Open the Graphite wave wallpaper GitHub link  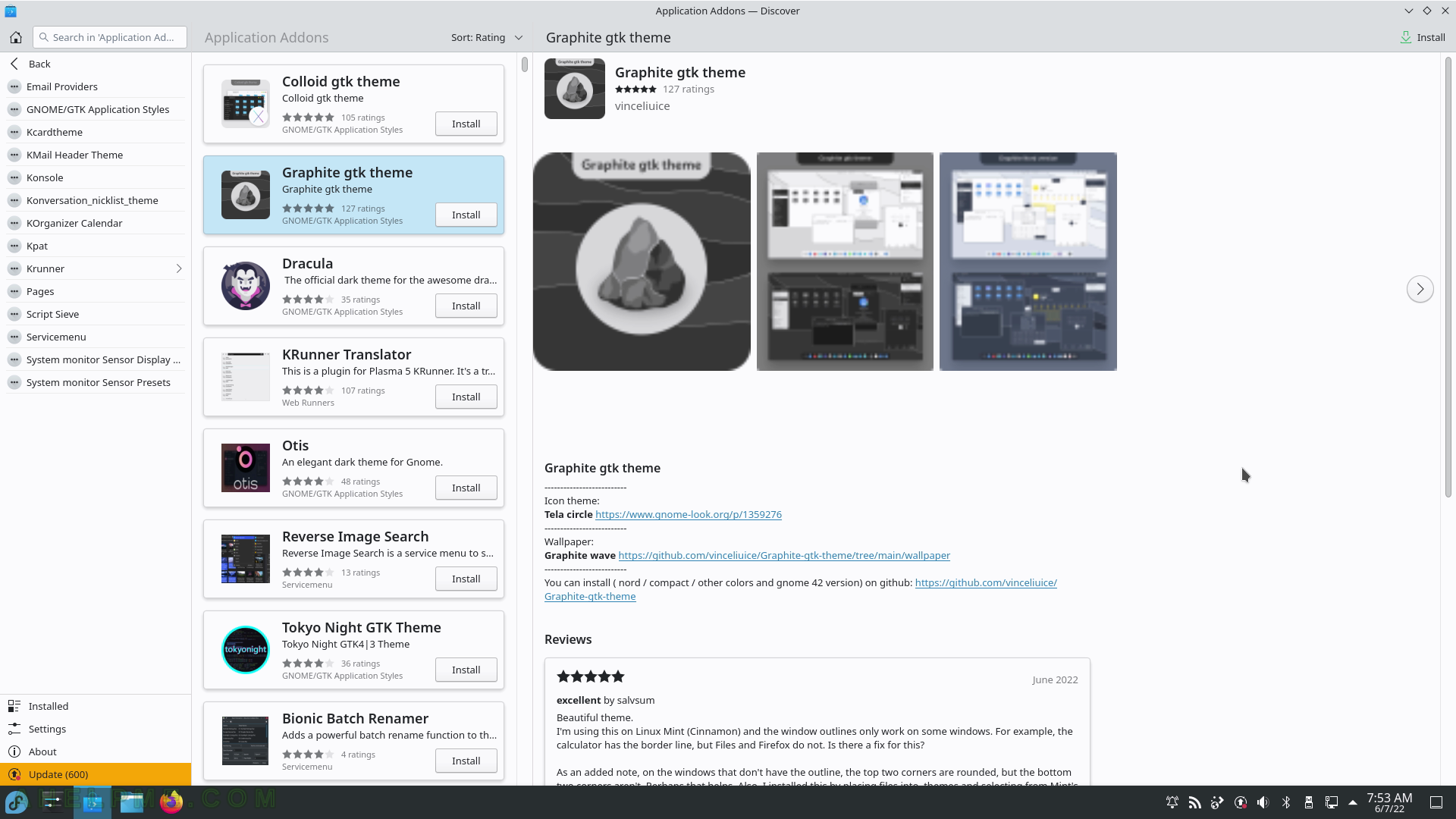(x=784, y=555)
